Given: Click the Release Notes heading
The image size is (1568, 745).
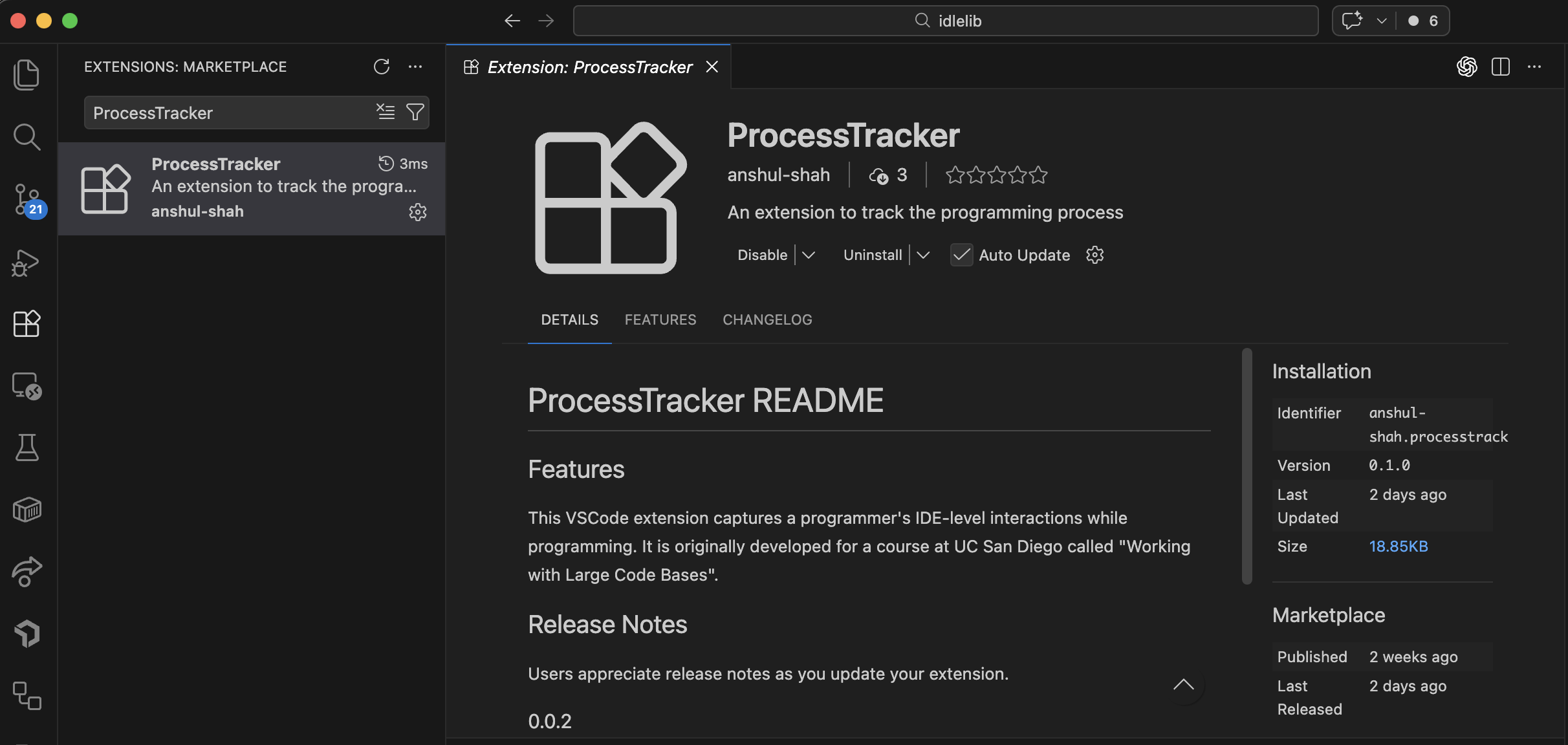Looking at the screenshot, I should point(607,625).
